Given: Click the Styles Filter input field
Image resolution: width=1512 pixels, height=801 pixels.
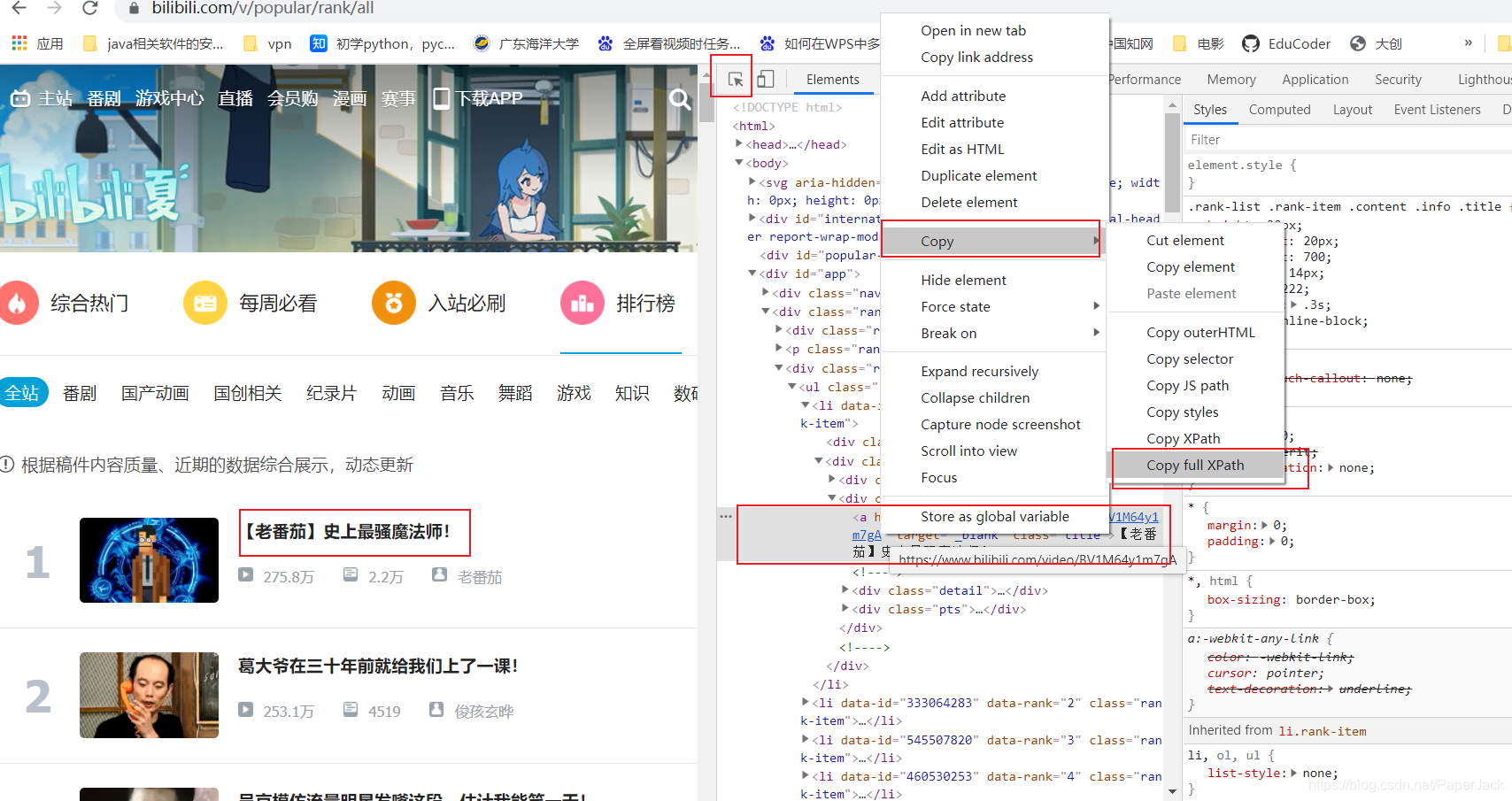Looking at the screenshot, I should (x=1346, y=140).
